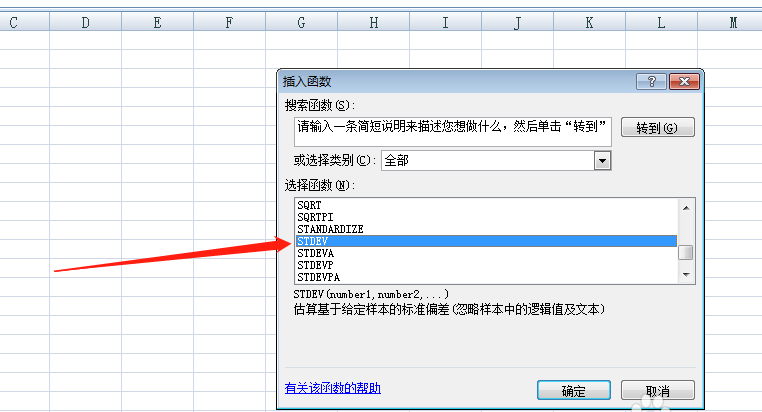Select column E header

pyautogui.click(x=157, y=22)
